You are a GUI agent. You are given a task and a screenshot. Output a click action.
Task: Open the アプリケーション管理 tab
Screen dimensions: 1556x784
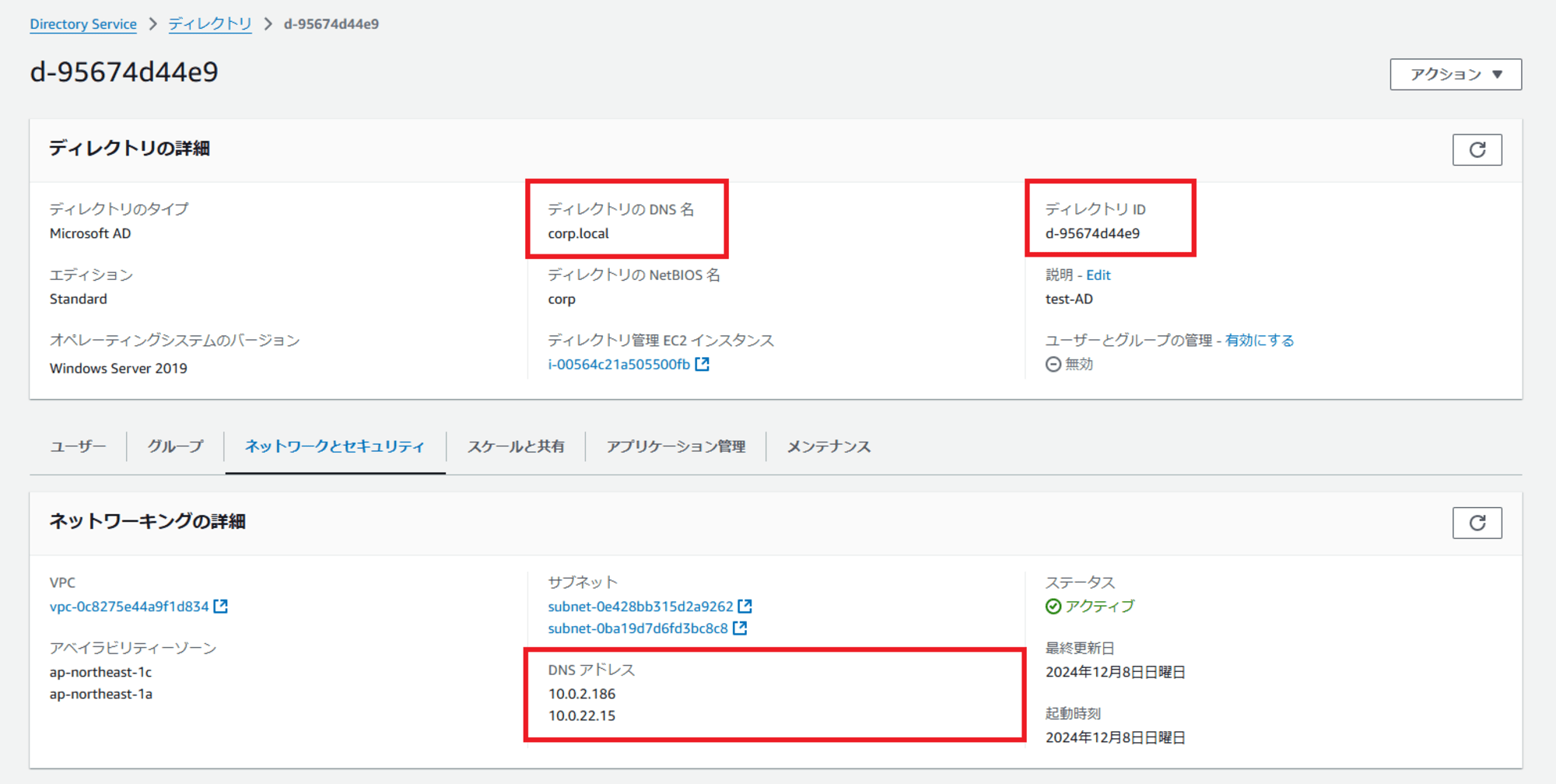click(675, 446)
